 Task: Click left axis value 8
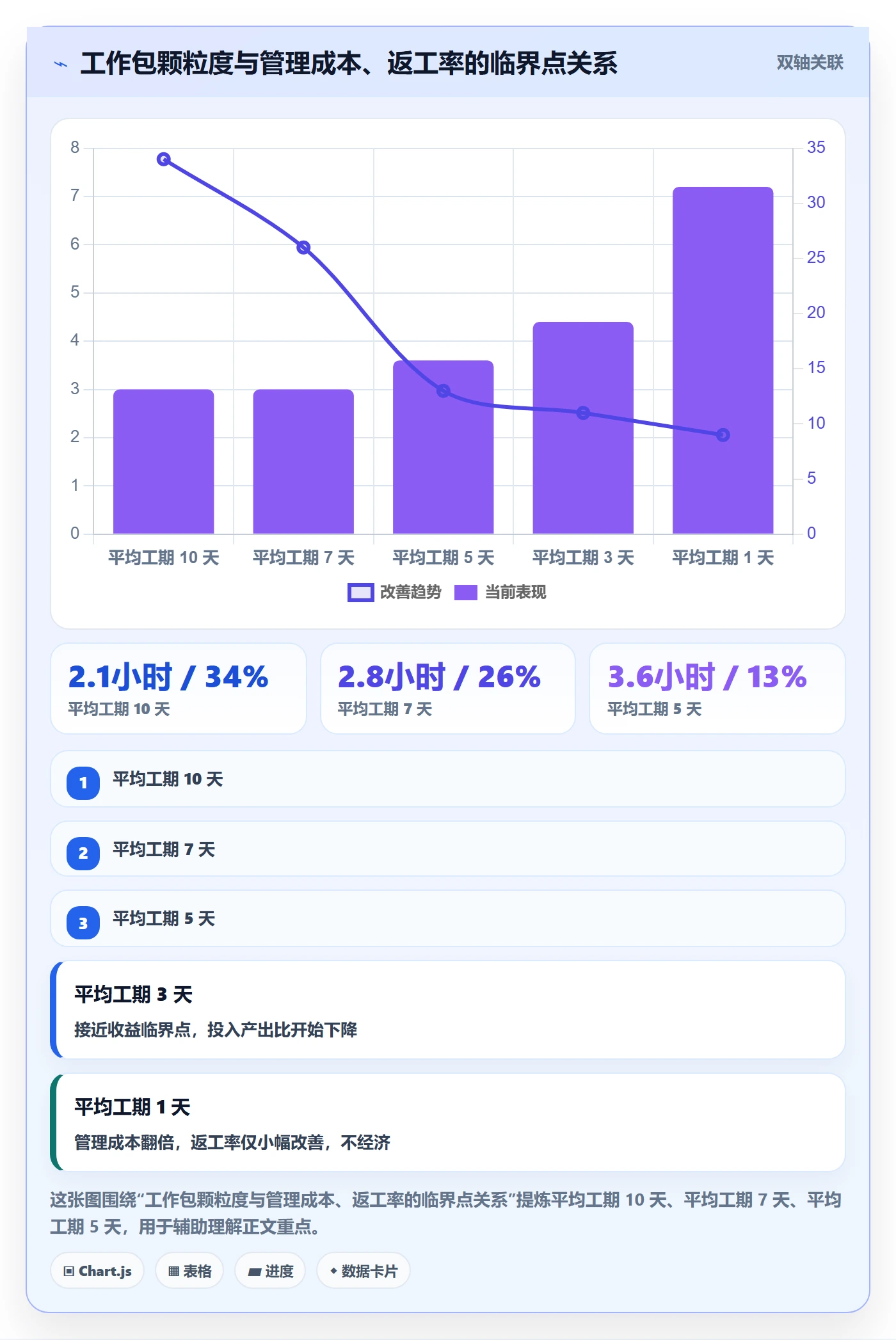(75, 147)
